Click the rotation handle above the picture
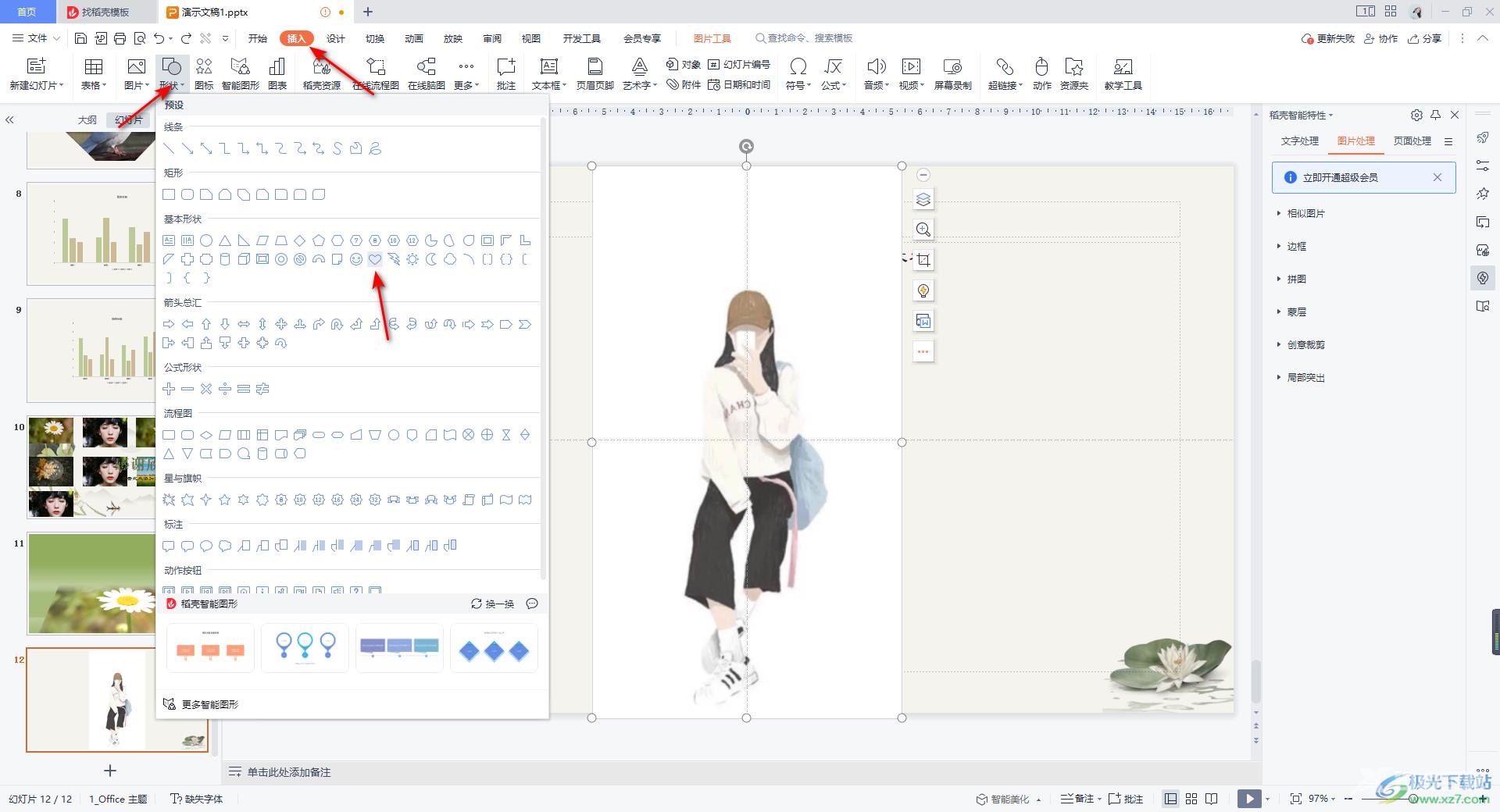 point(746,146)
